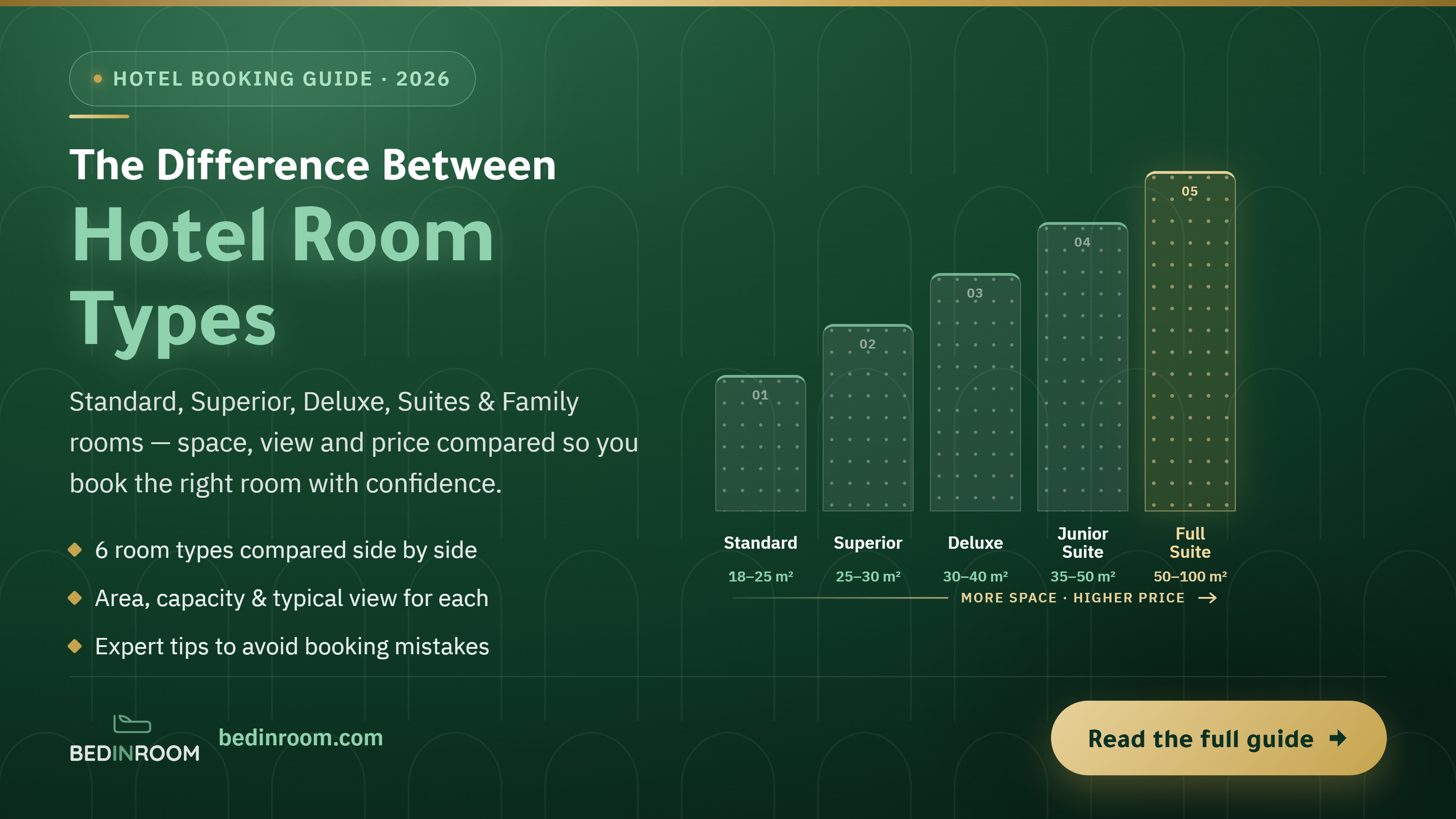The width and height of the screenshot is (1456, 819).
Task: Click the Standard label
Action: [760, 543]
